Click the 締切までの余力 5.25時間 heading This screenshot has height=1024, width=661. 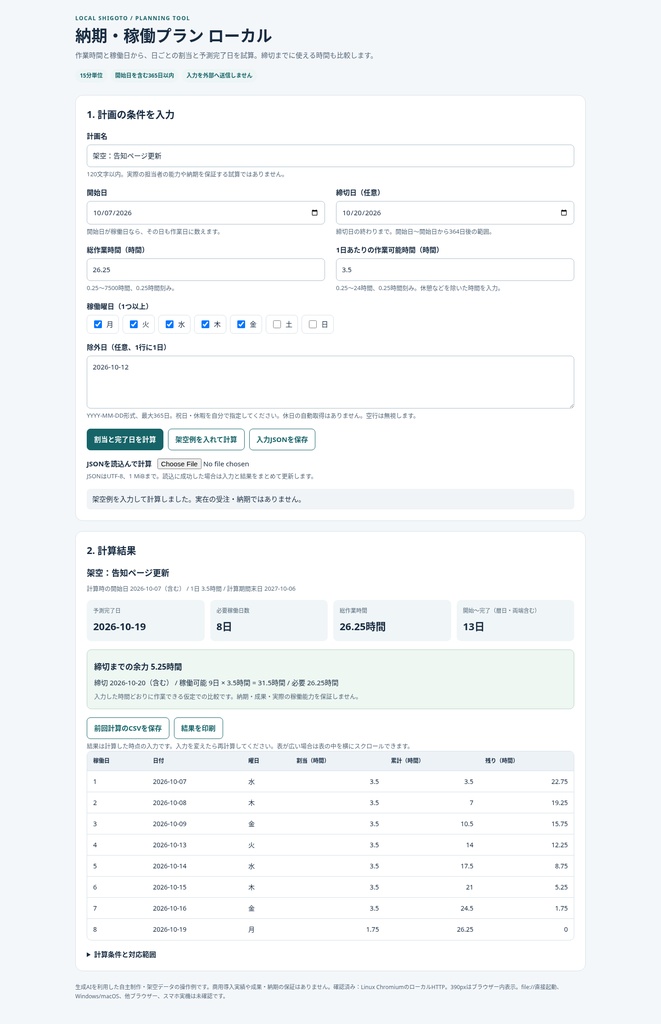pos(138,667)
